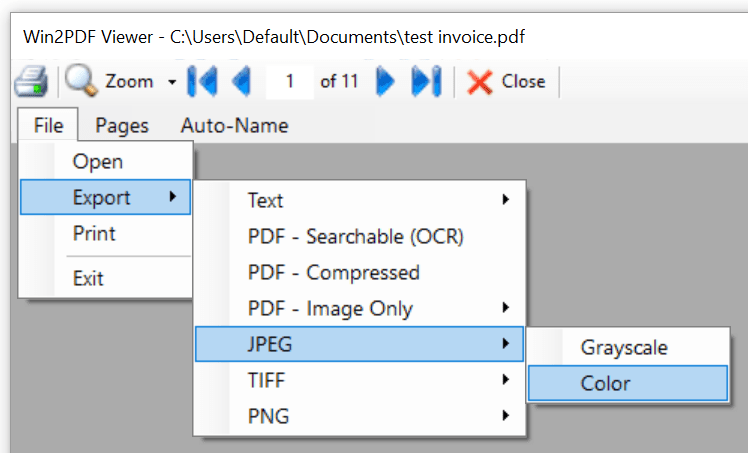Select PDF - Compressed export
The image size is (748, 453).
[x=360, y=272]
